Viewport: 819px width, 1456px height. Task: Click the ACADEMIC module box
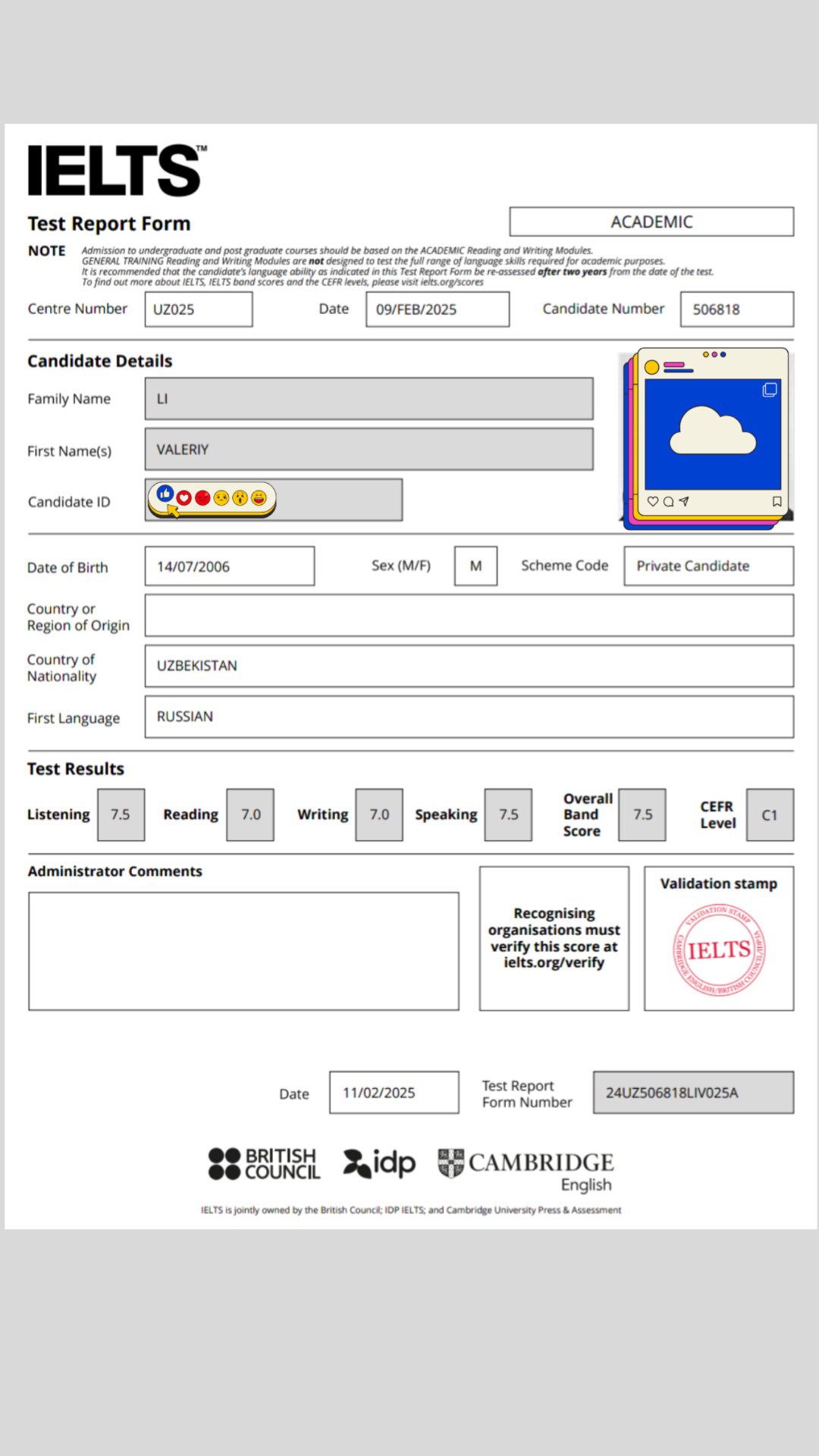click(x=651, y=222)
